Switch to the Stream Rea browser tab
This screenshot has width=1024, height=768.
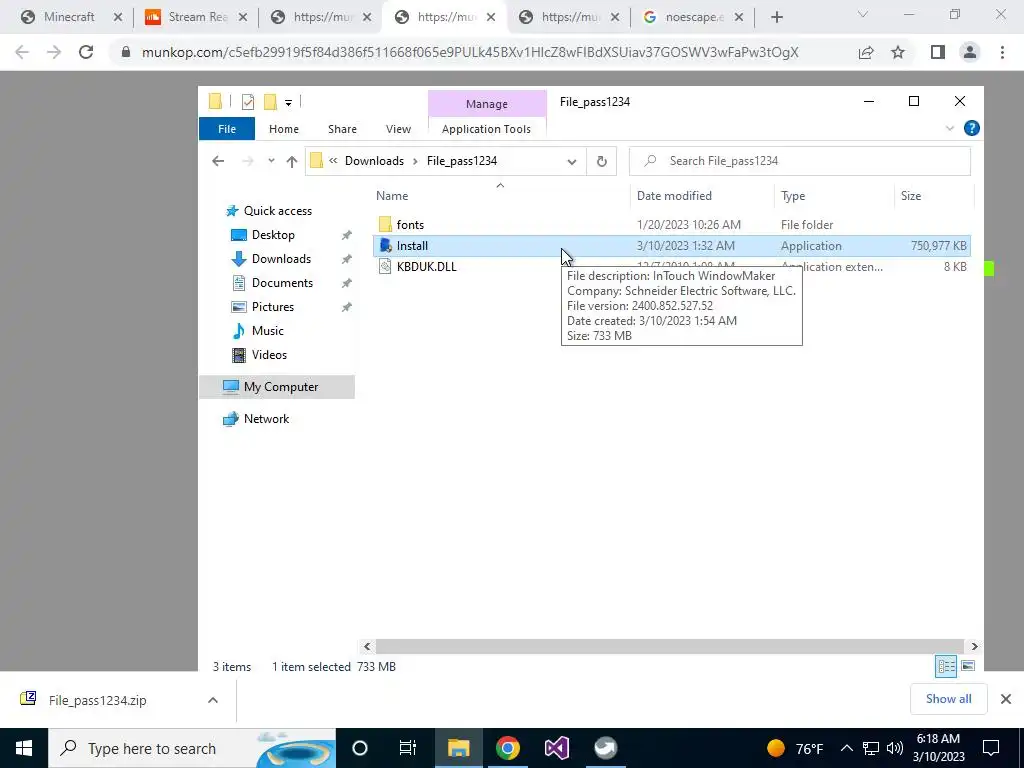click(197, 17)
